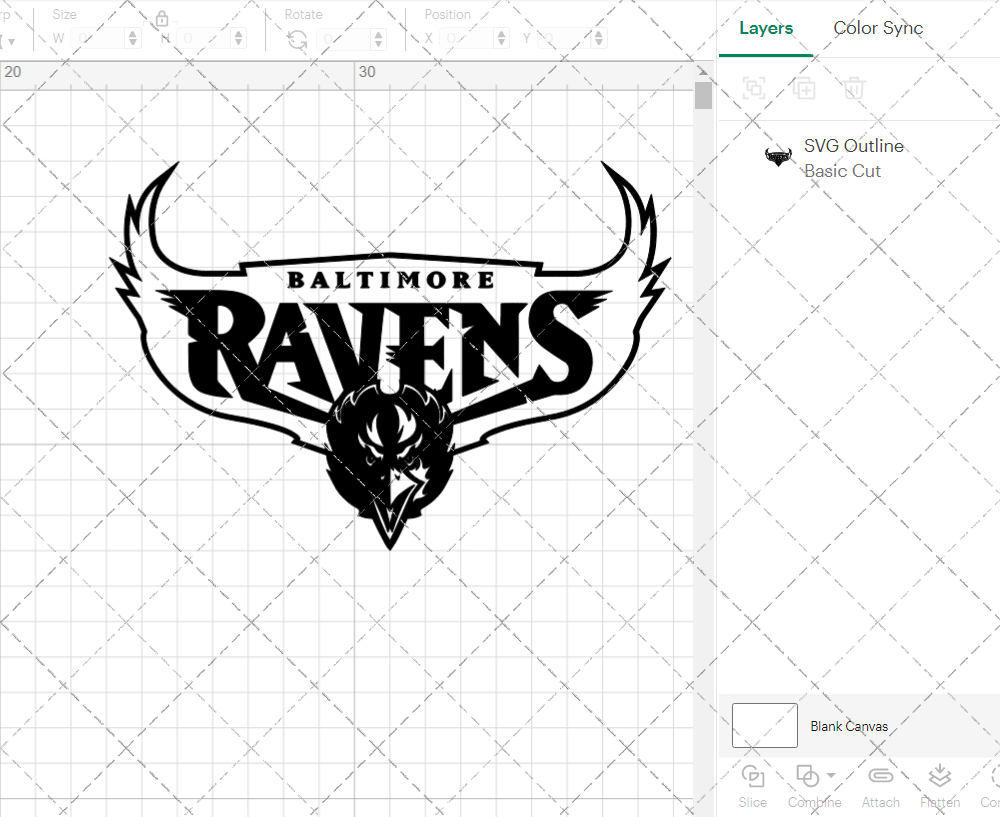Image resolution: width=1000 pixels, height=817 pixels.
Task: Click the canvas scroll up arrow
Action: pos(703,71)
